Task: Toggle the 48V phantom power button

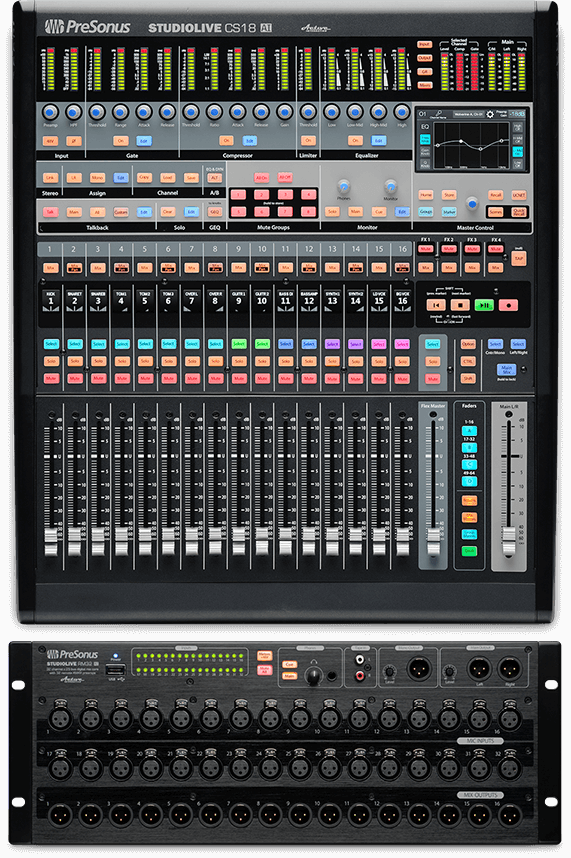Action: pos(50,141)
